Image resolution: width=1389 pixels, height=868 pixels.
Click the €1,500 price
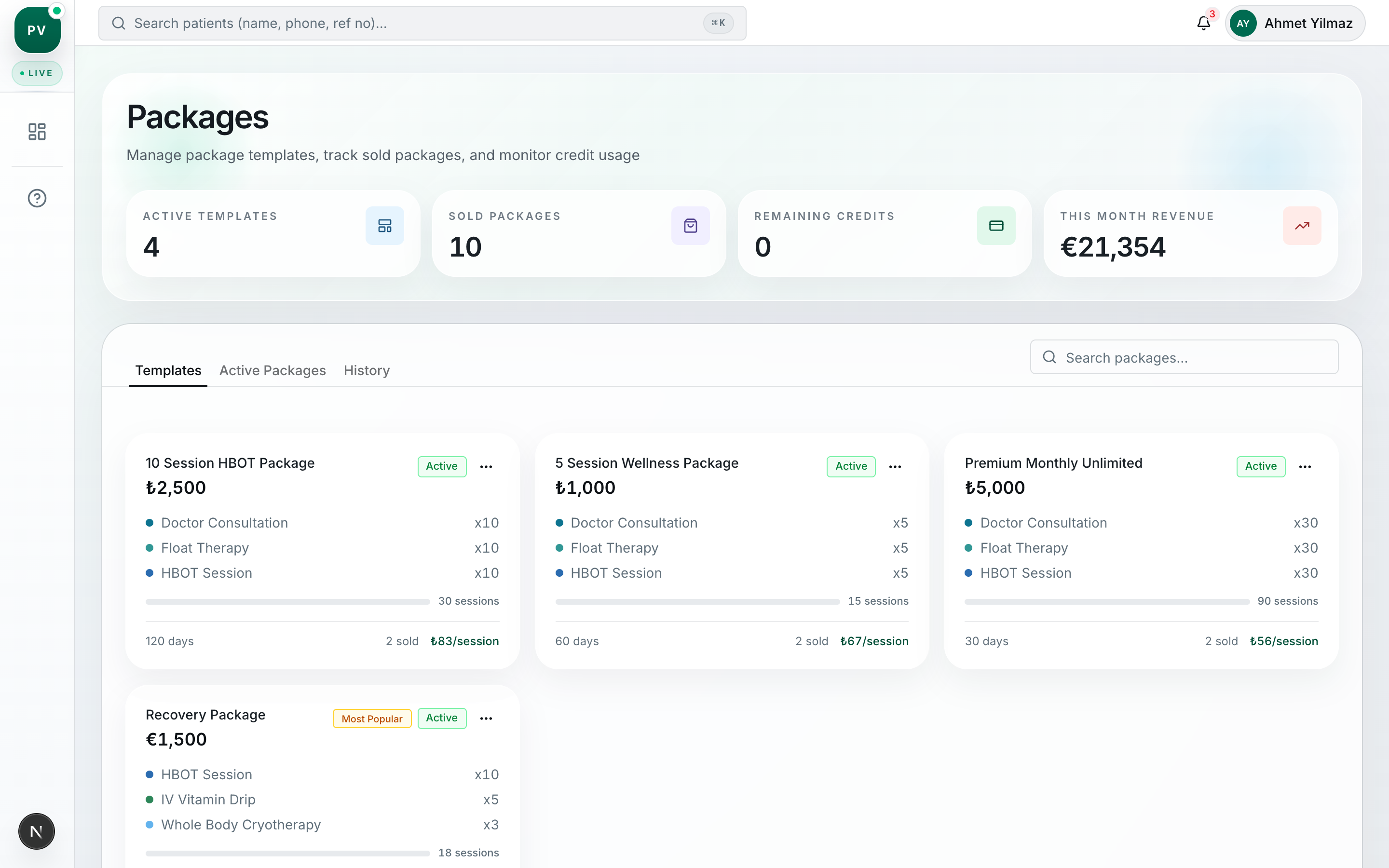(176, 739)
